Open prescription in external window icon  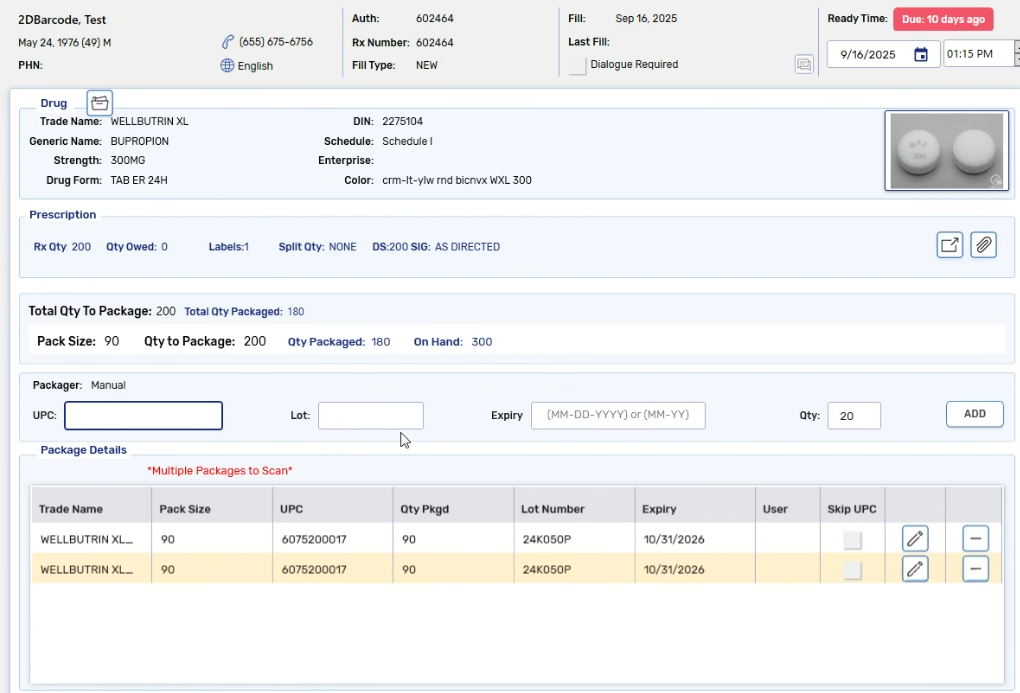(950, 245)
